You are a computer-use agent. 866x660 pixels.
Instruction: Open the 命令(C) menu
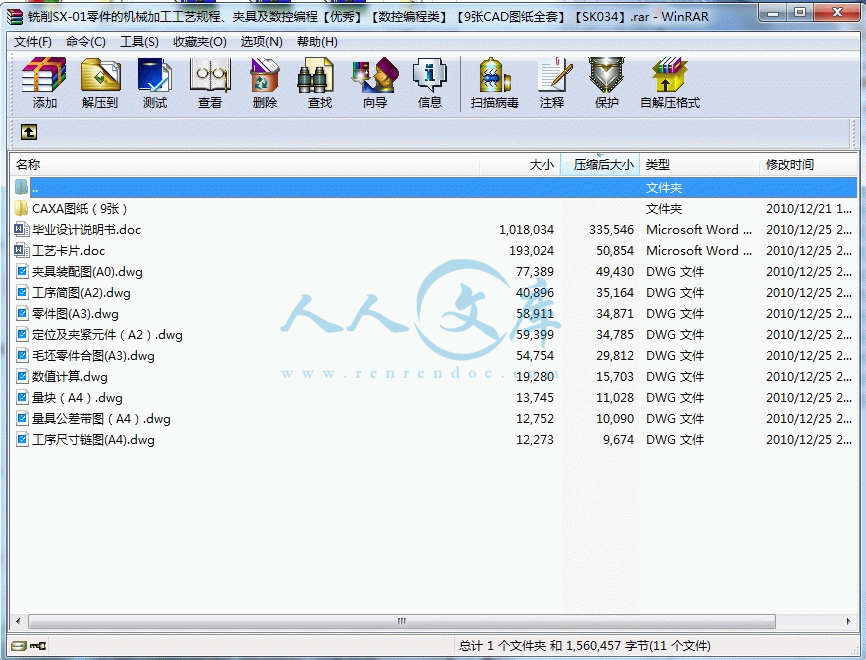[x=85, y=42]
